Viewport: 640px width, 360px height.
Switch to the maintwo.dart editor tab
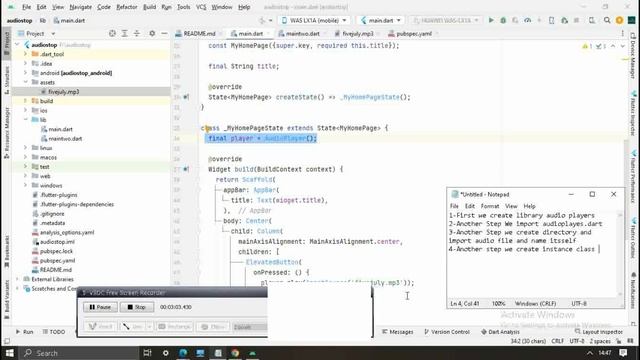(x=302, y=33)
